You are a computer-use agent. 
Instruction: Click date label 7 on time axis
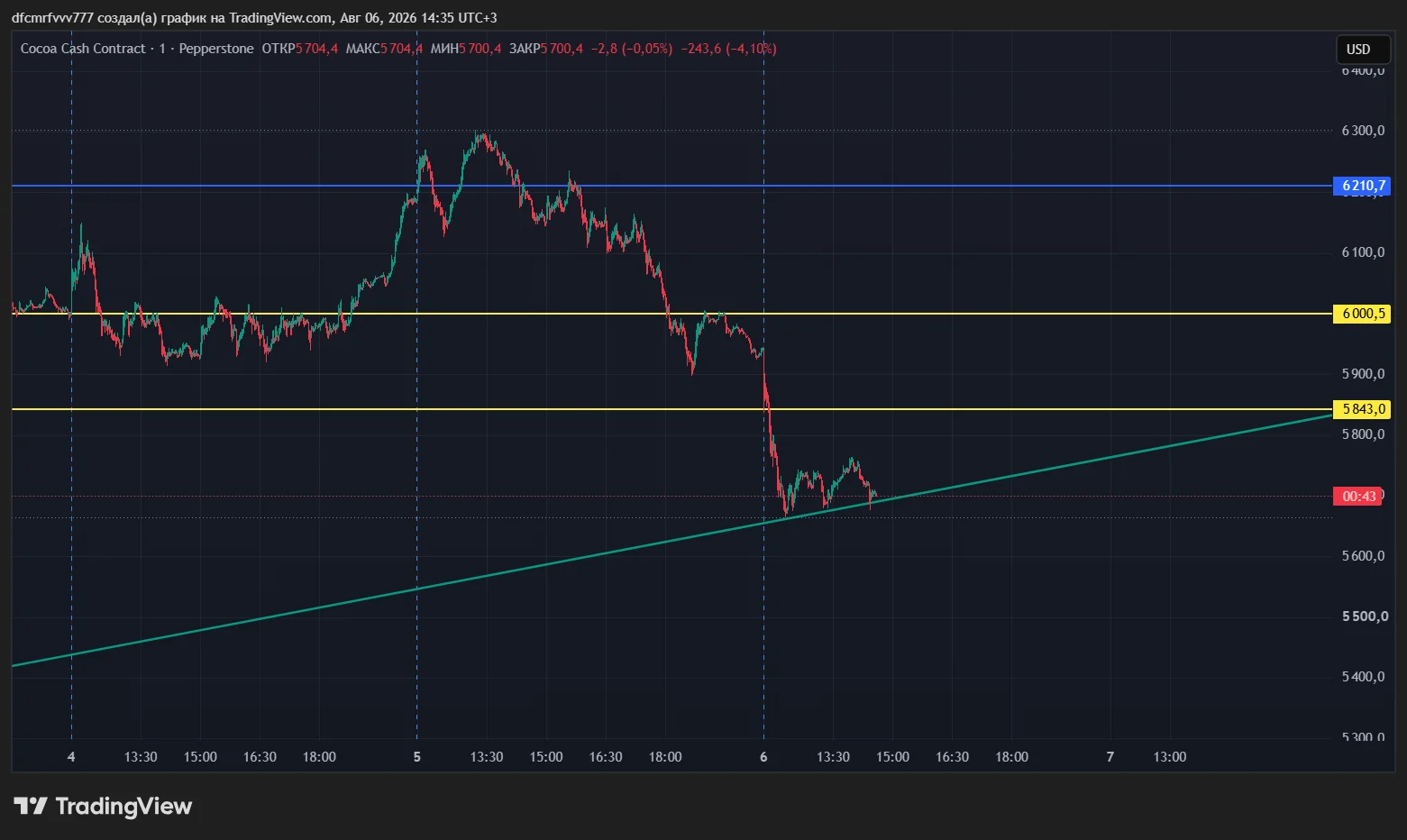tap(1110, 757)
